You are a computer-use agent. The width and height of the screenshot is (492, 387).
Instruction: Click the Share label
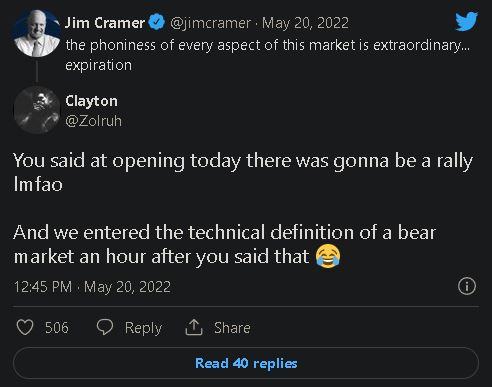click(232, 328)
